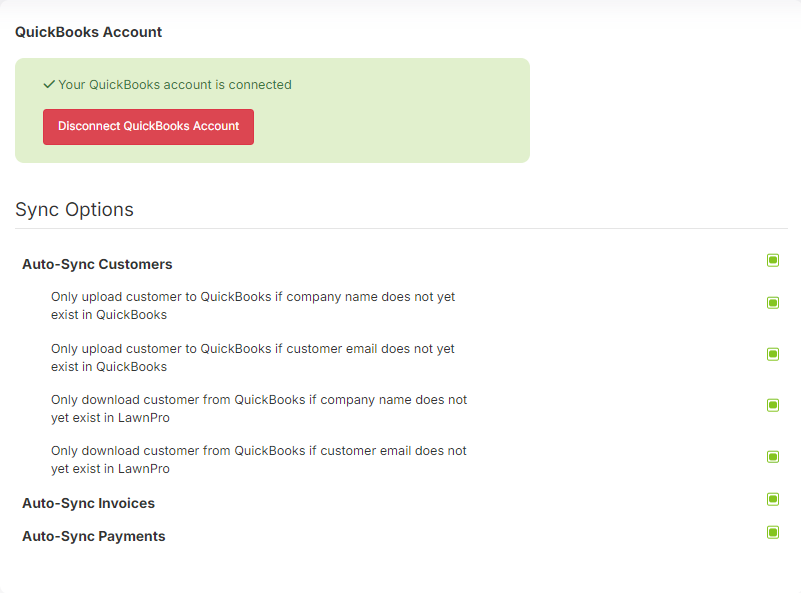
Task: Click the green toggle for Auto-Sync Customers
Action: point(772,260)
